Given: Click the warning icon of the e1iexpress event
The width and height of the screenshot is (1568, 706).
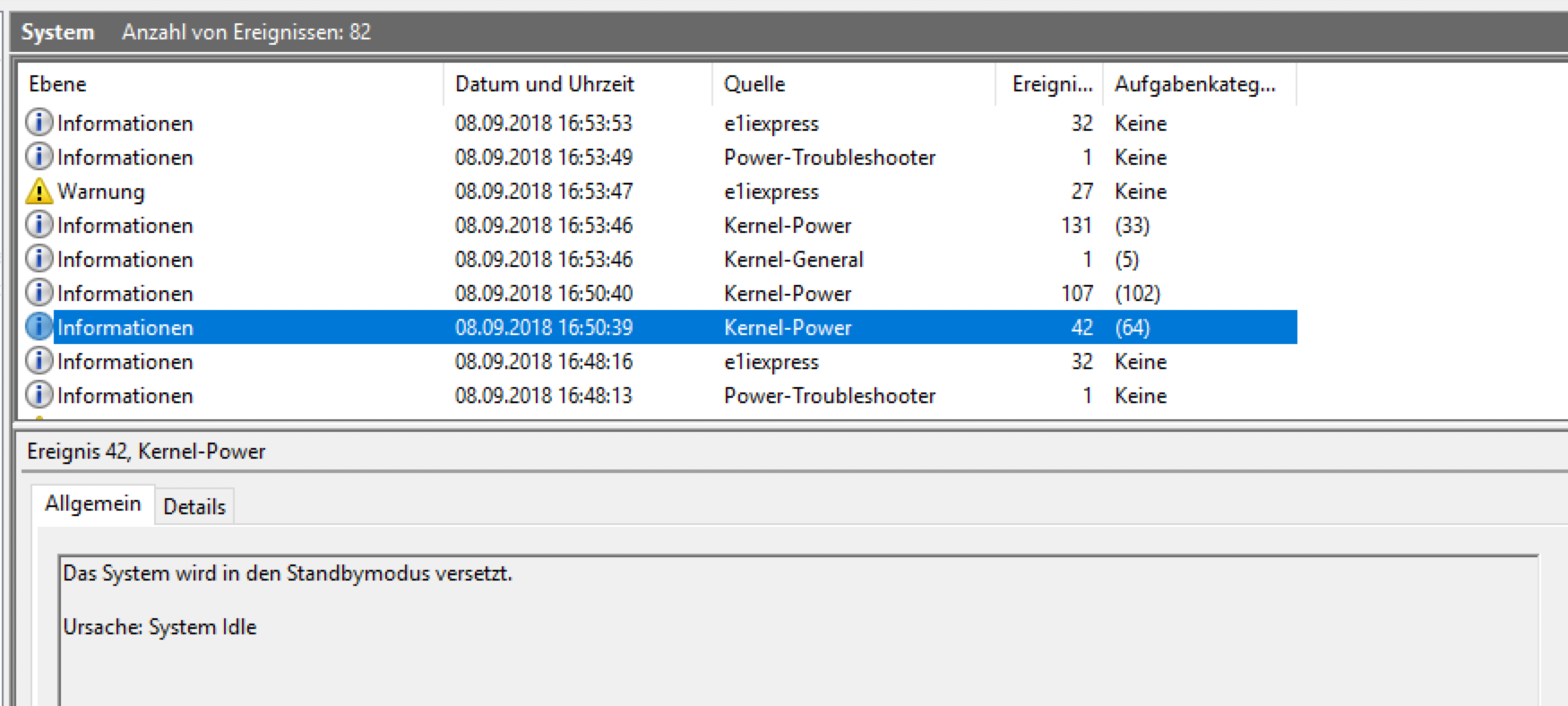Looking at the screenshot, I should pyautogui.click(x=39, y=191).
